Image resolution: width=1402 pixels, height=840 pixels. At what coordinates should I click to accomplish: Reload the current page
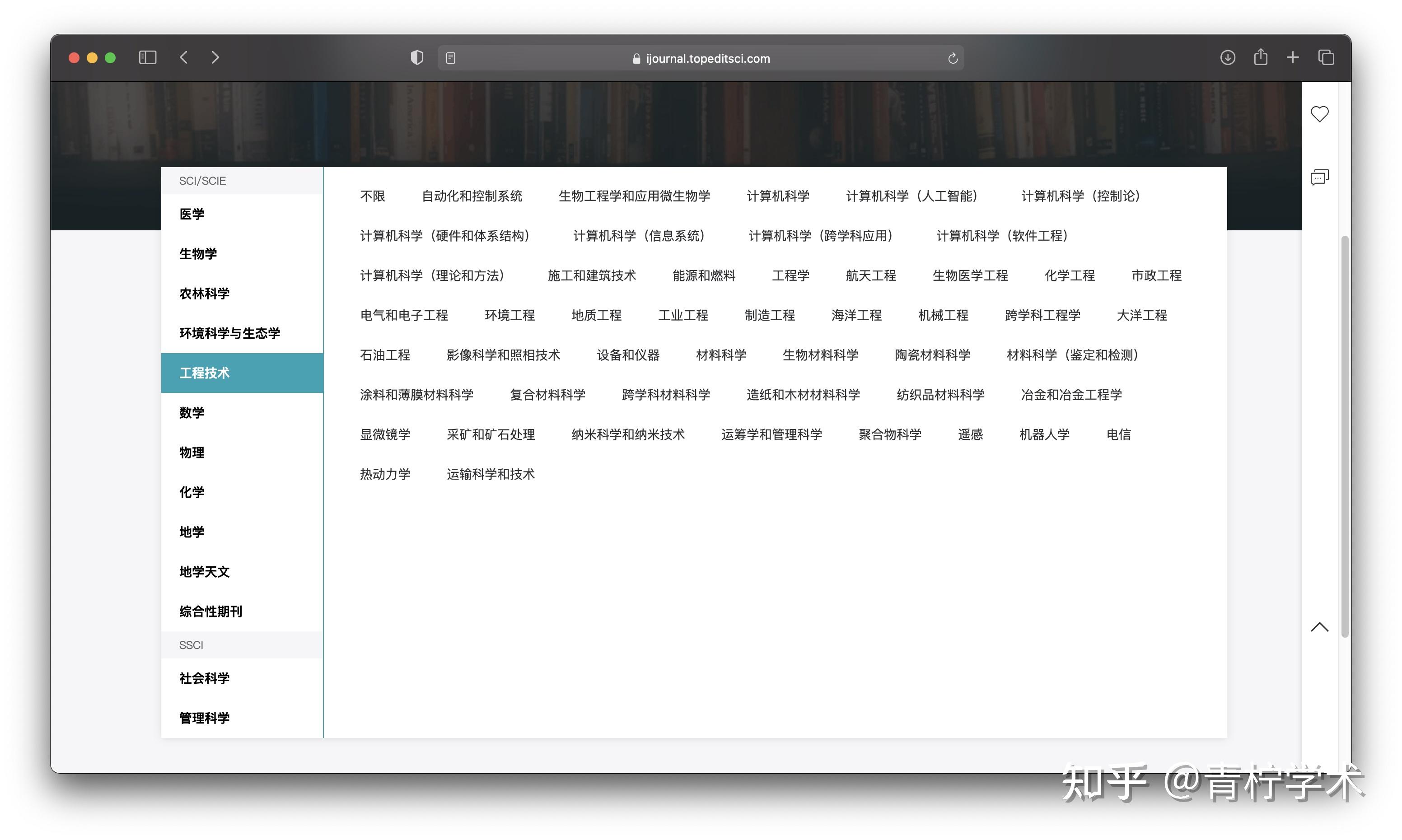pos(952,57)
